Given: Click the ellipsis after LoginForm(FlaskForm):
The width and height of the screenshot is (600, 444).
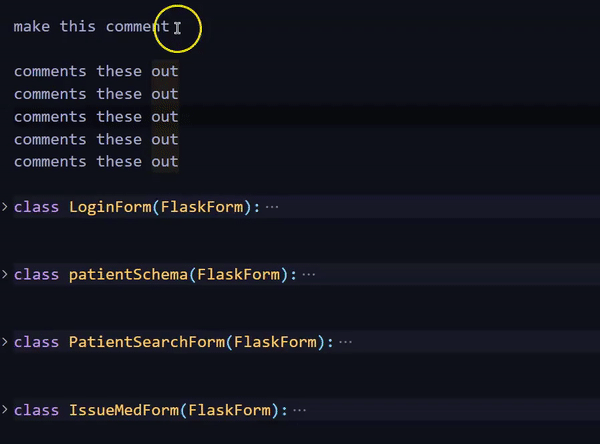Looking at the screenshot, I should [273, 207].
